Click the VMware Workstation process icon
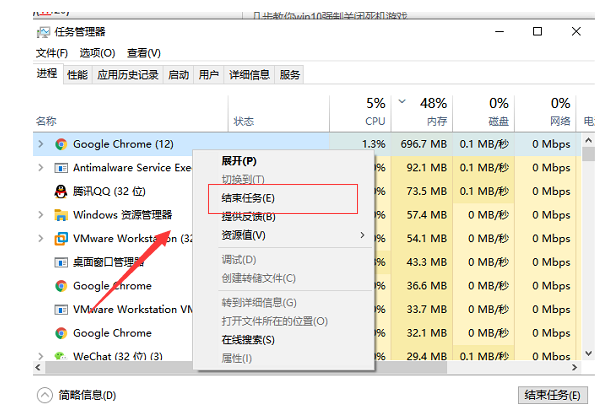The height and width of the screenshot is (414, 599). pos(61,238)
